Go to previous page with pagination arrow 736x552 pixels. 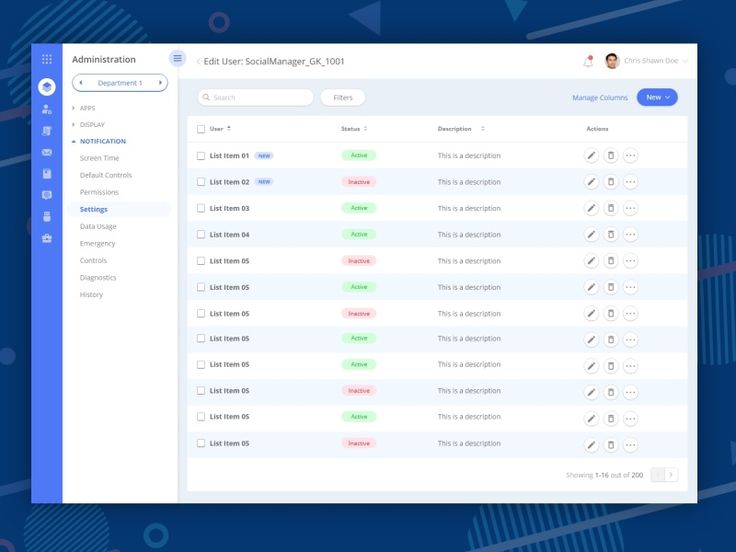(658, 475)
